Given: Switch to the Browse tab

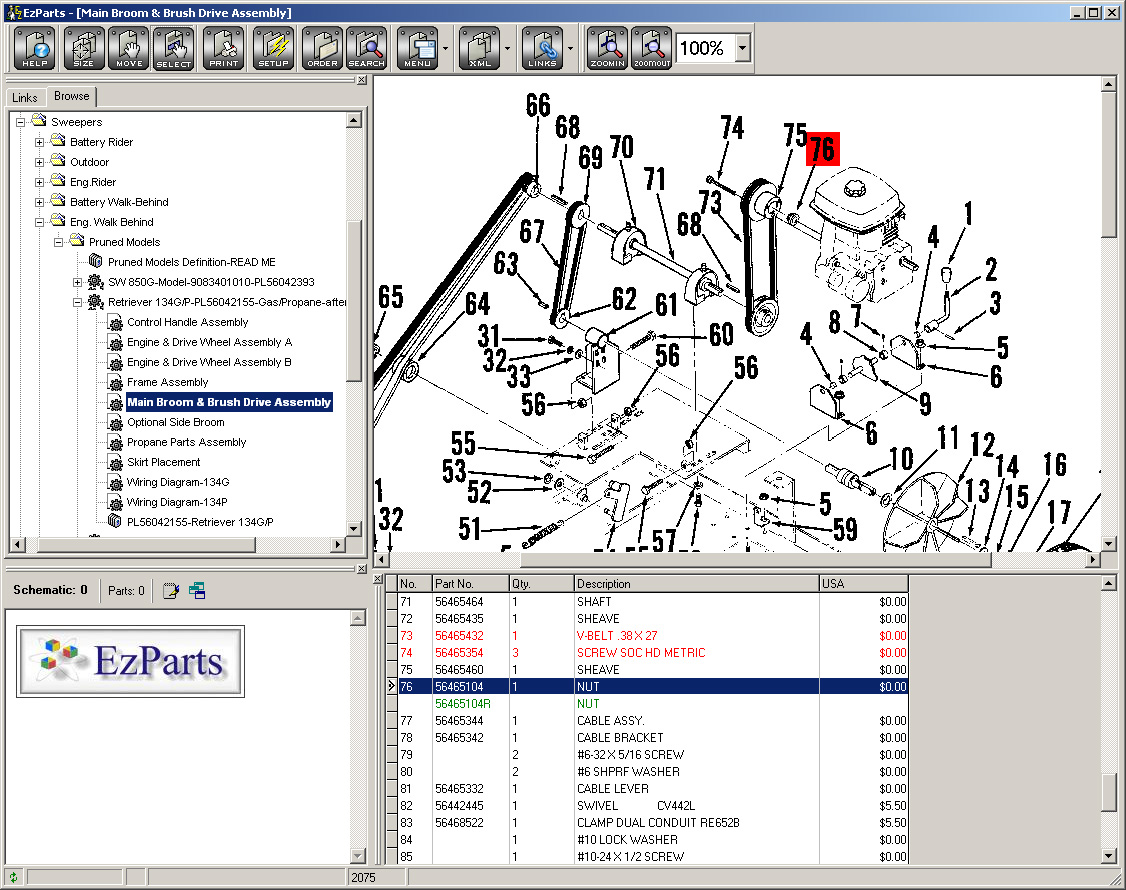Looking at the screenshot, I should (x=72, y=96).
